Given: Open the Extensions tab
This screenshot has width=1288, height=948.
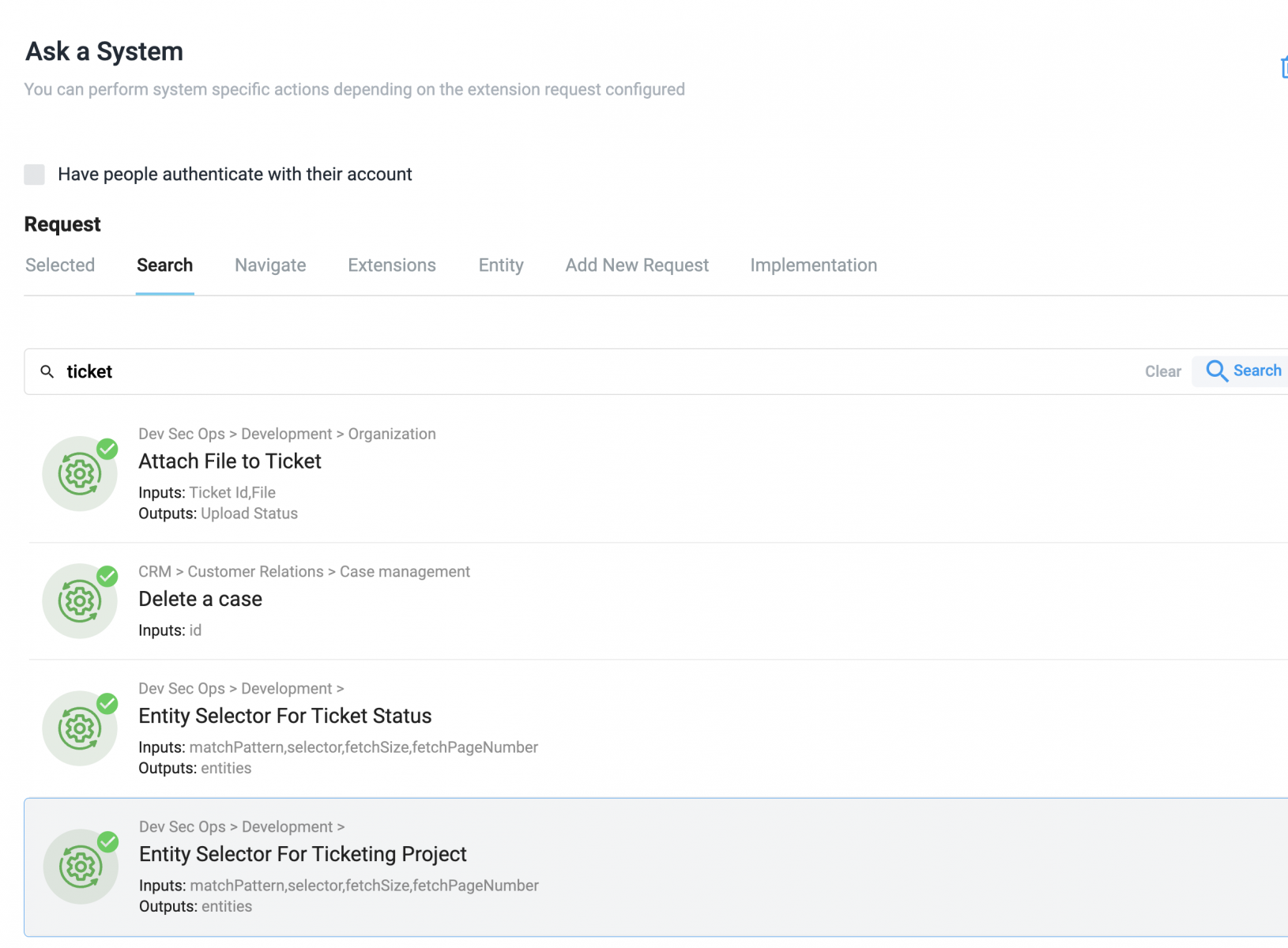Looking at the screenshot, I should pyautogui.click(x=392, y=265).
